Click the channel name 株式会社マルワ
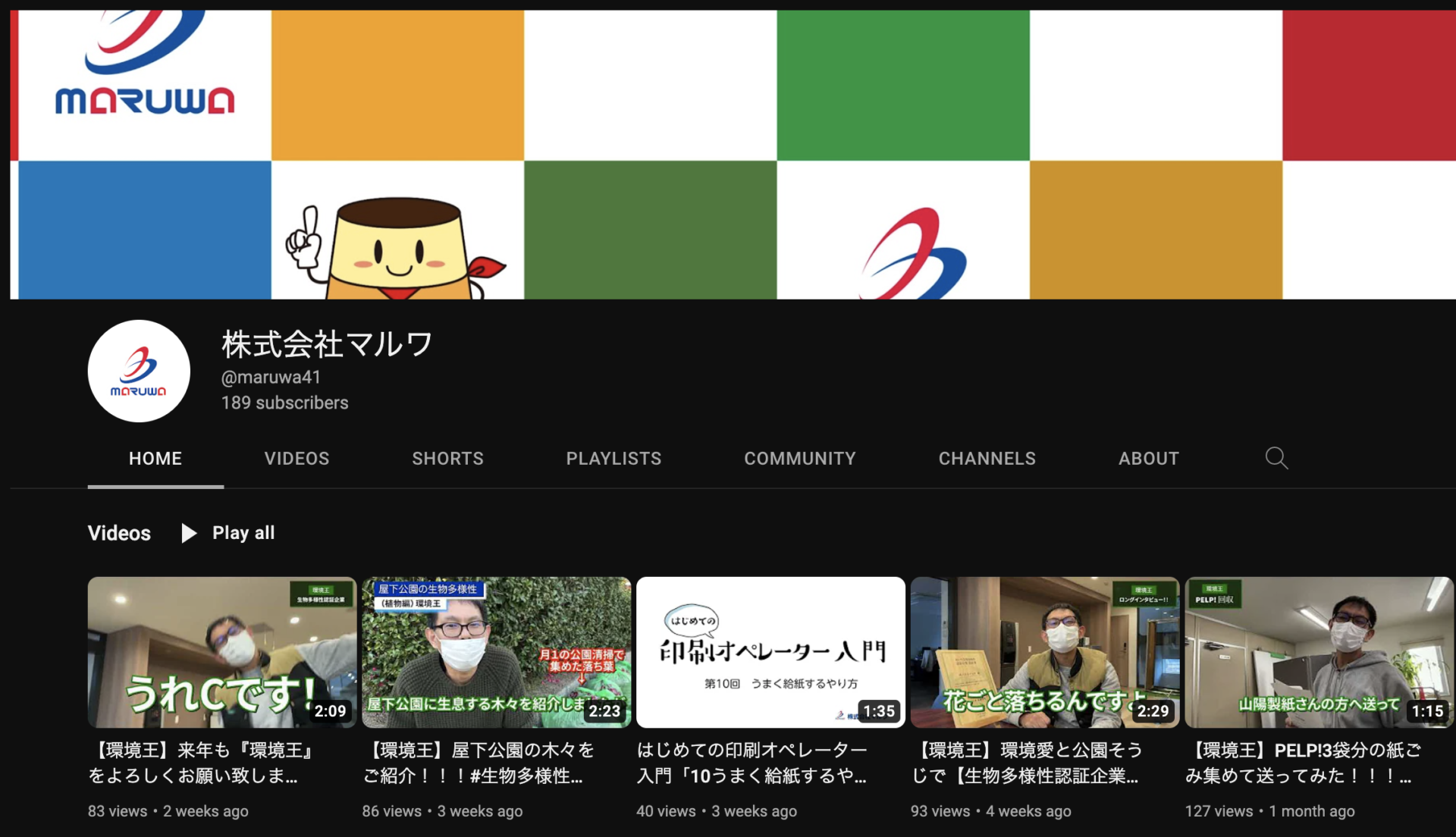Image resolution: width=1456 pixels, height=837 pixels. click(x=327, y=344)
